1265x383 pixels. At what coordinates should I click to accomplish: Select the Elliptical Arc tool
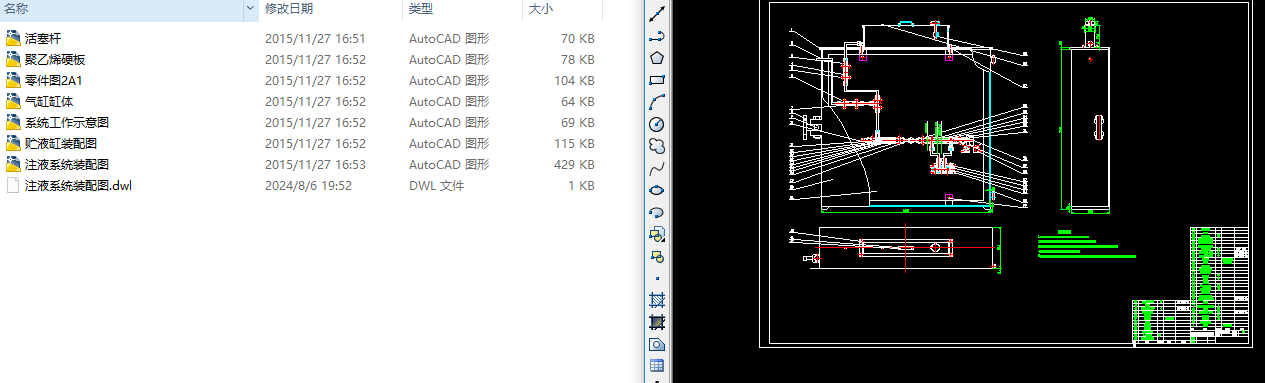[657, 212]
